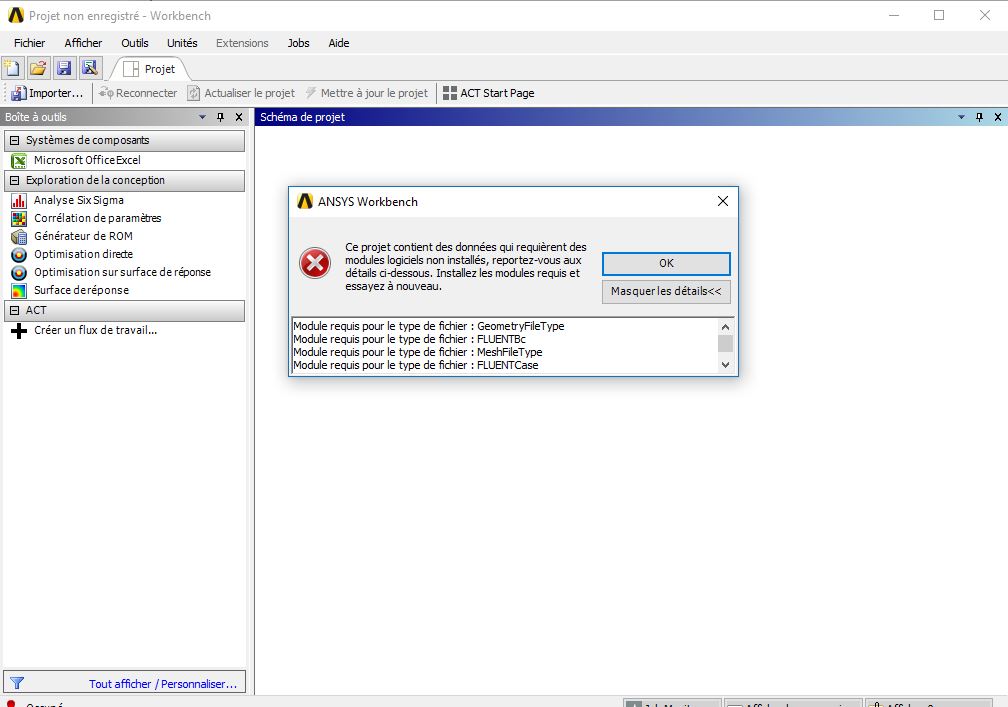Select Analyse Six Sigma item text
Viewport: 1008px width, 707px height.
click(x=78, y=201)
